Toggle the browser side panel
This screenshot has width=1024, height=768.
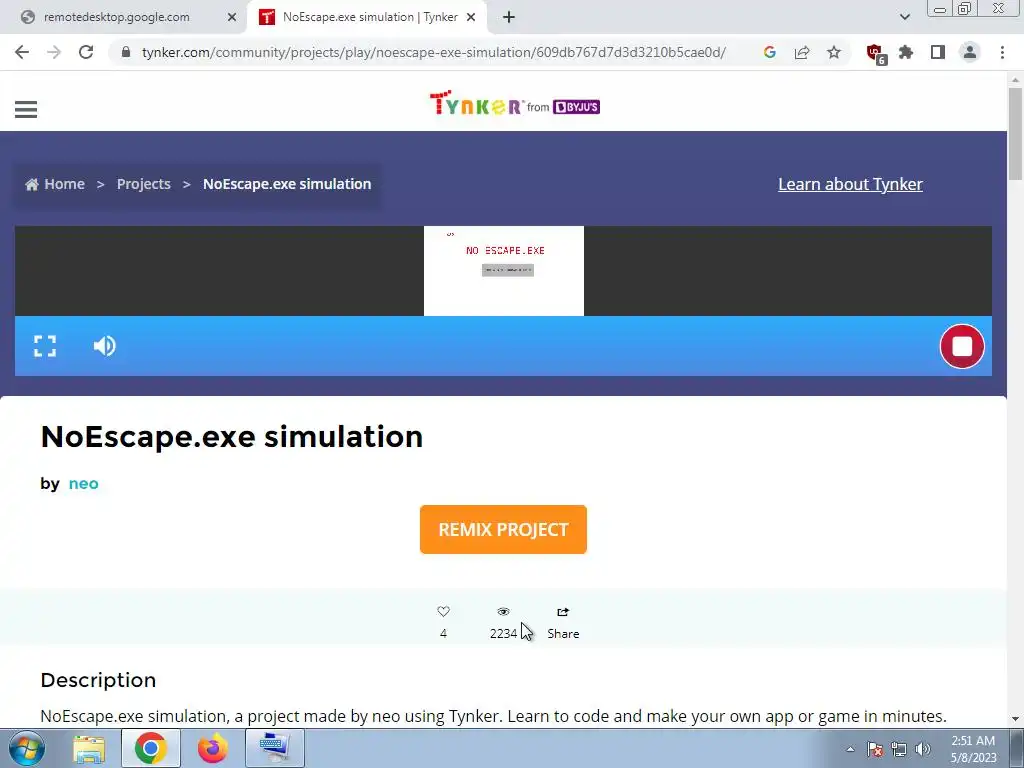(938, 52)
